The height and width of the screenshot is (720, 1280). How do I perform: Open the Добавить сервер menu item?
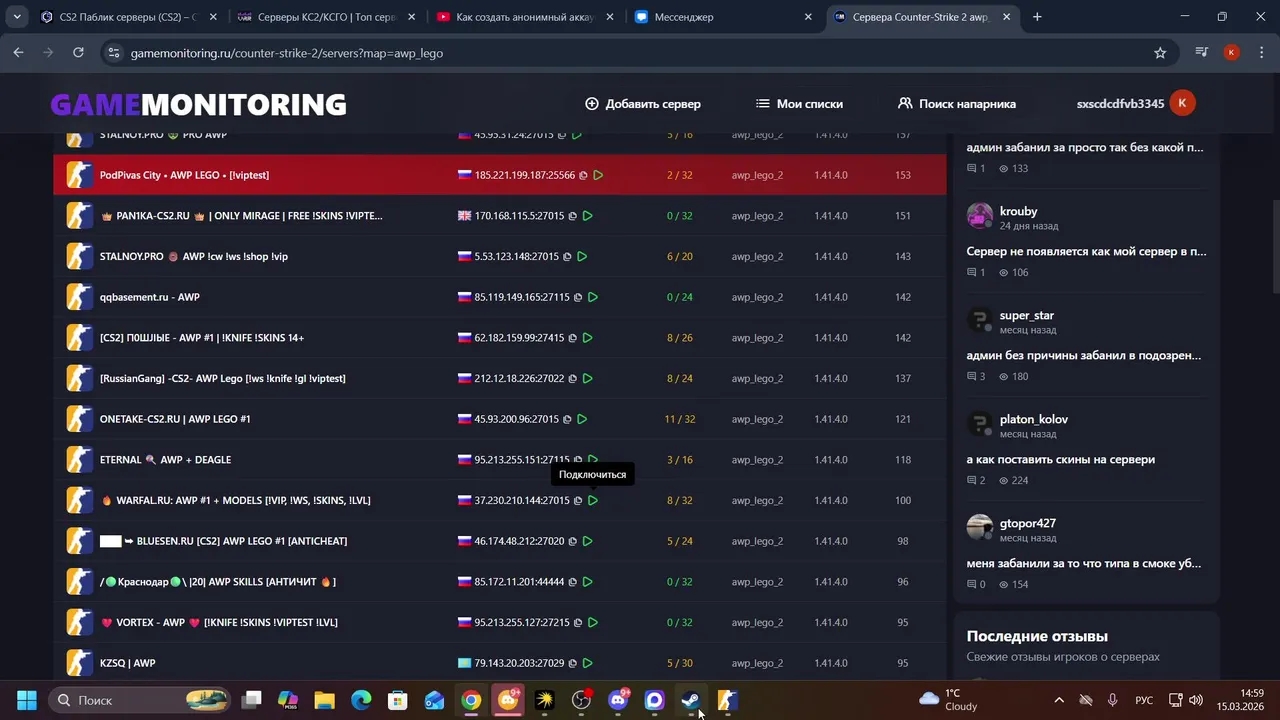[643, 104]
